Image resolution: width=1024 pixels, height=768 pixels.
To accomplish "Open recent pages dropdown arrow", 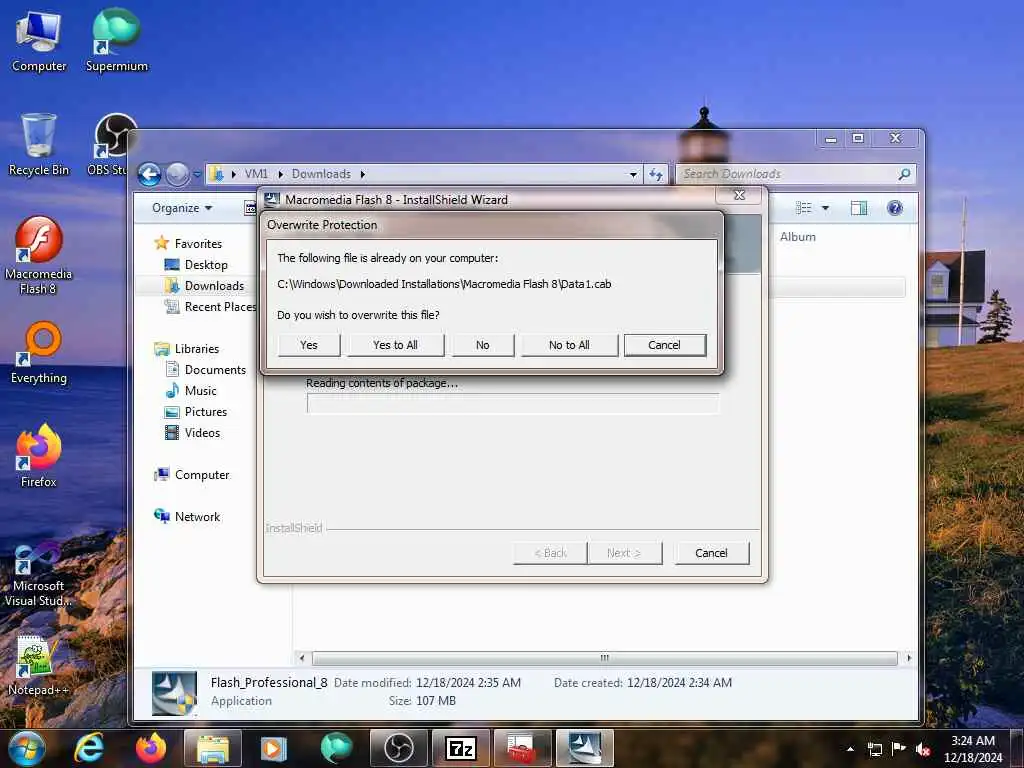I will point(197,175).
